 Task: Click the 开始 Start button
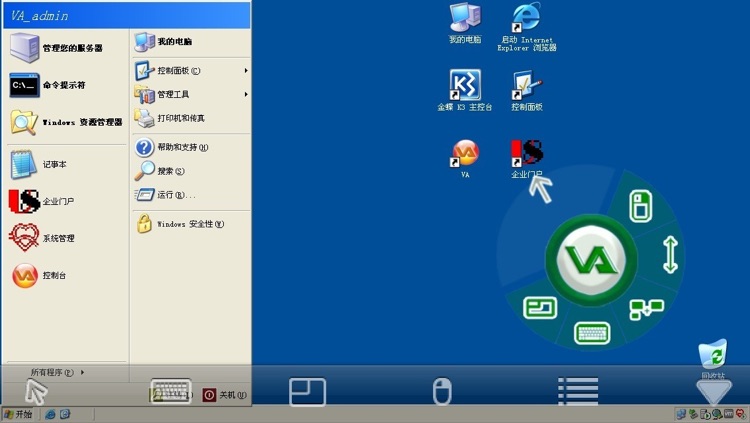point(18,414)
